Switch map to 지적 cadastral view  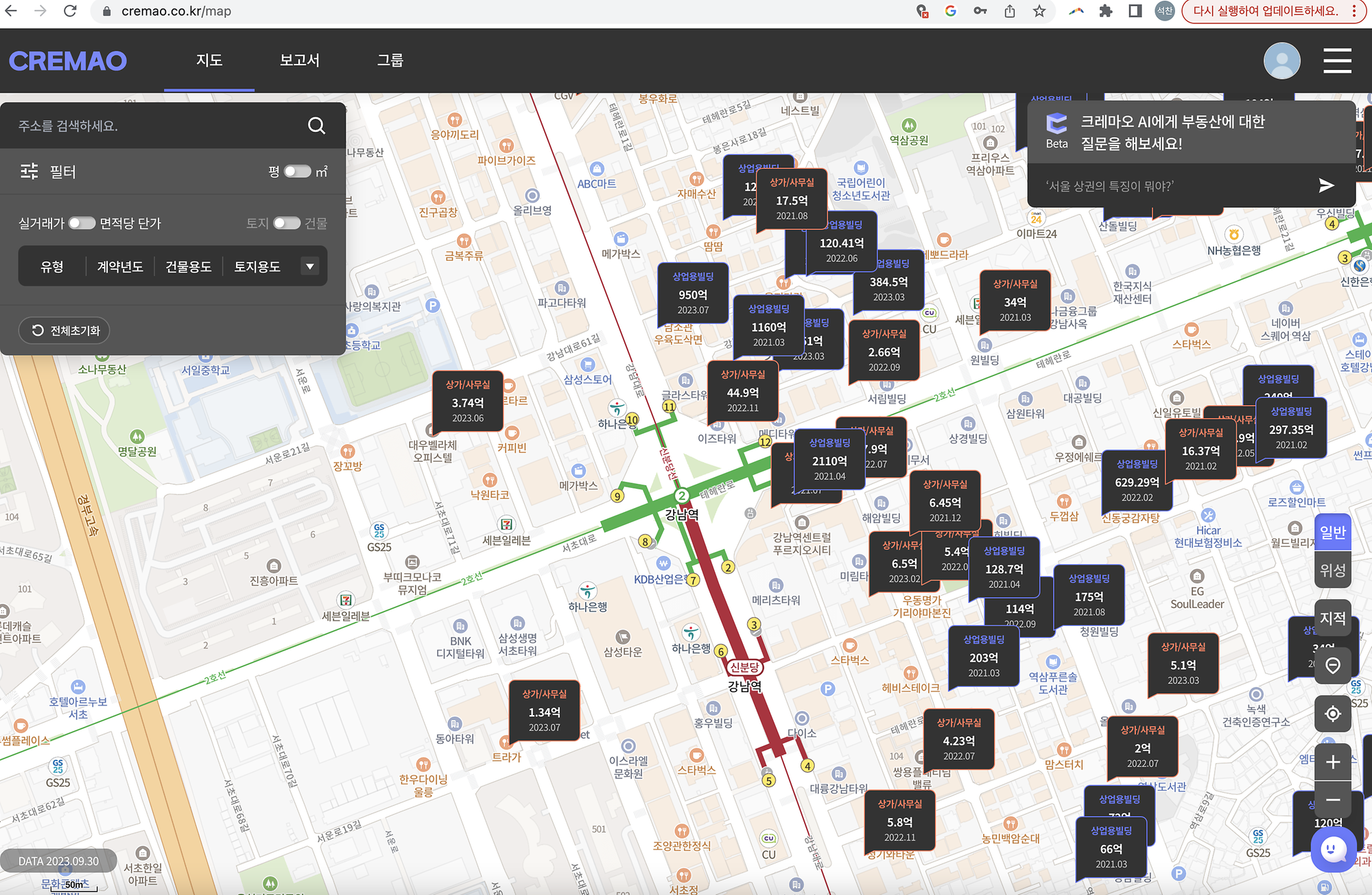(x=1333, y=618)
